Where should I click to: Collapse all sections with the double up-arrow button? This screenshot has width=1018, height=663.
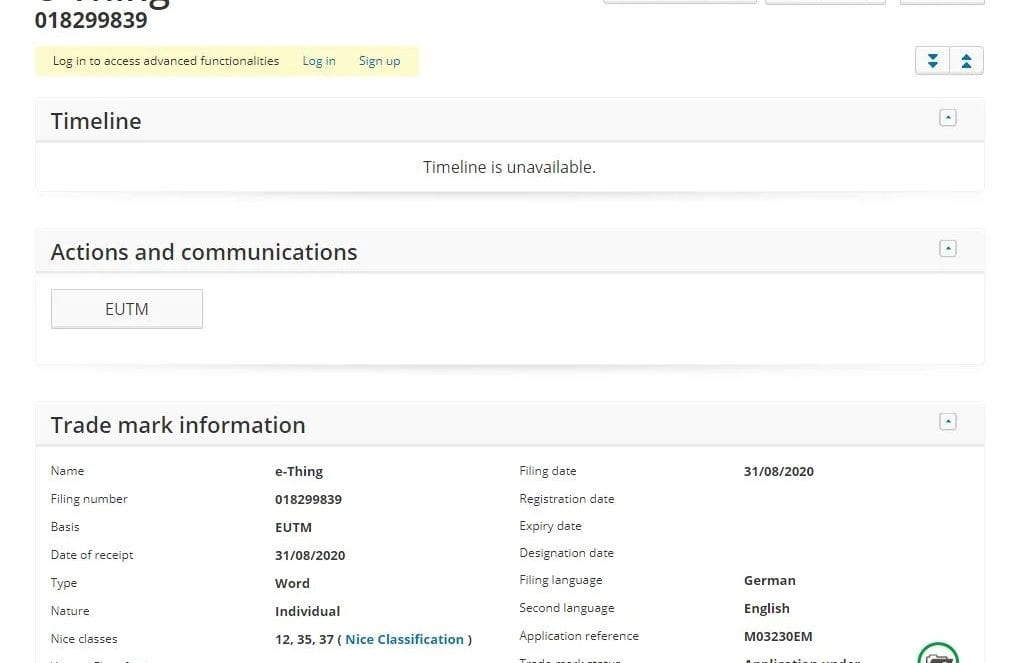pyautogui.click(x=967, y=61)
